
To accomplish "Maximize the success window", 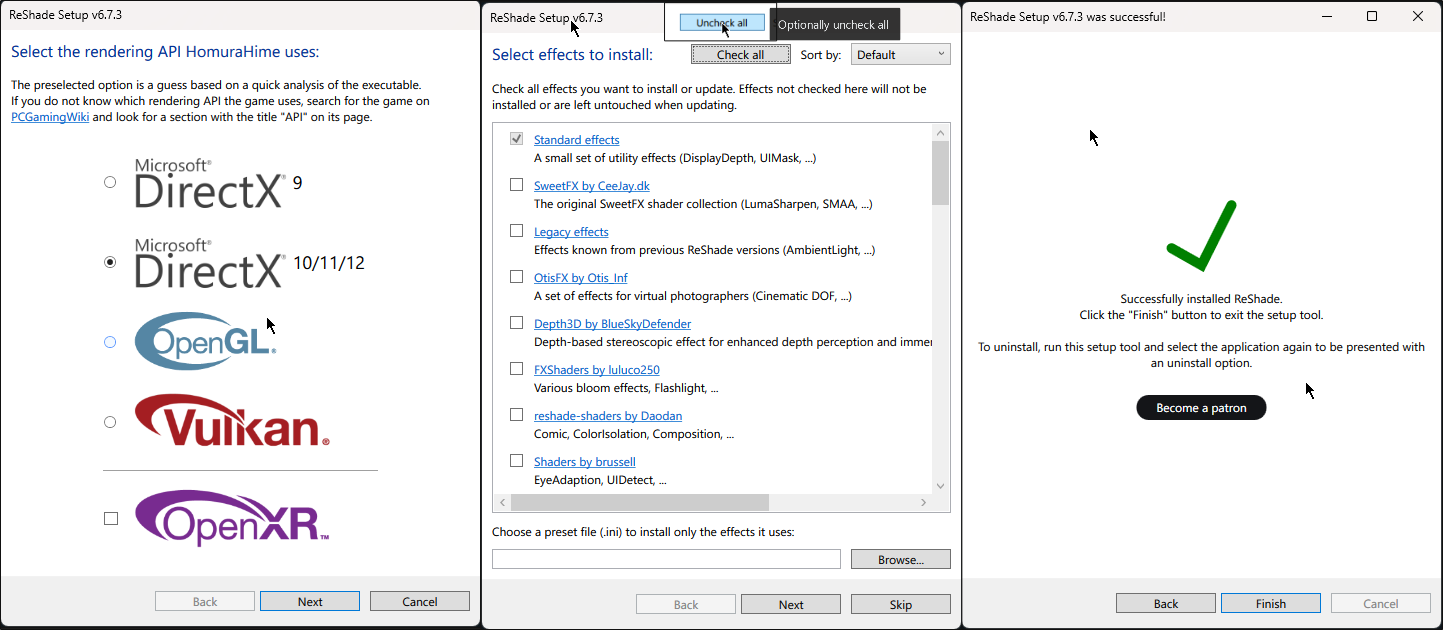I will click(1372, 16).
